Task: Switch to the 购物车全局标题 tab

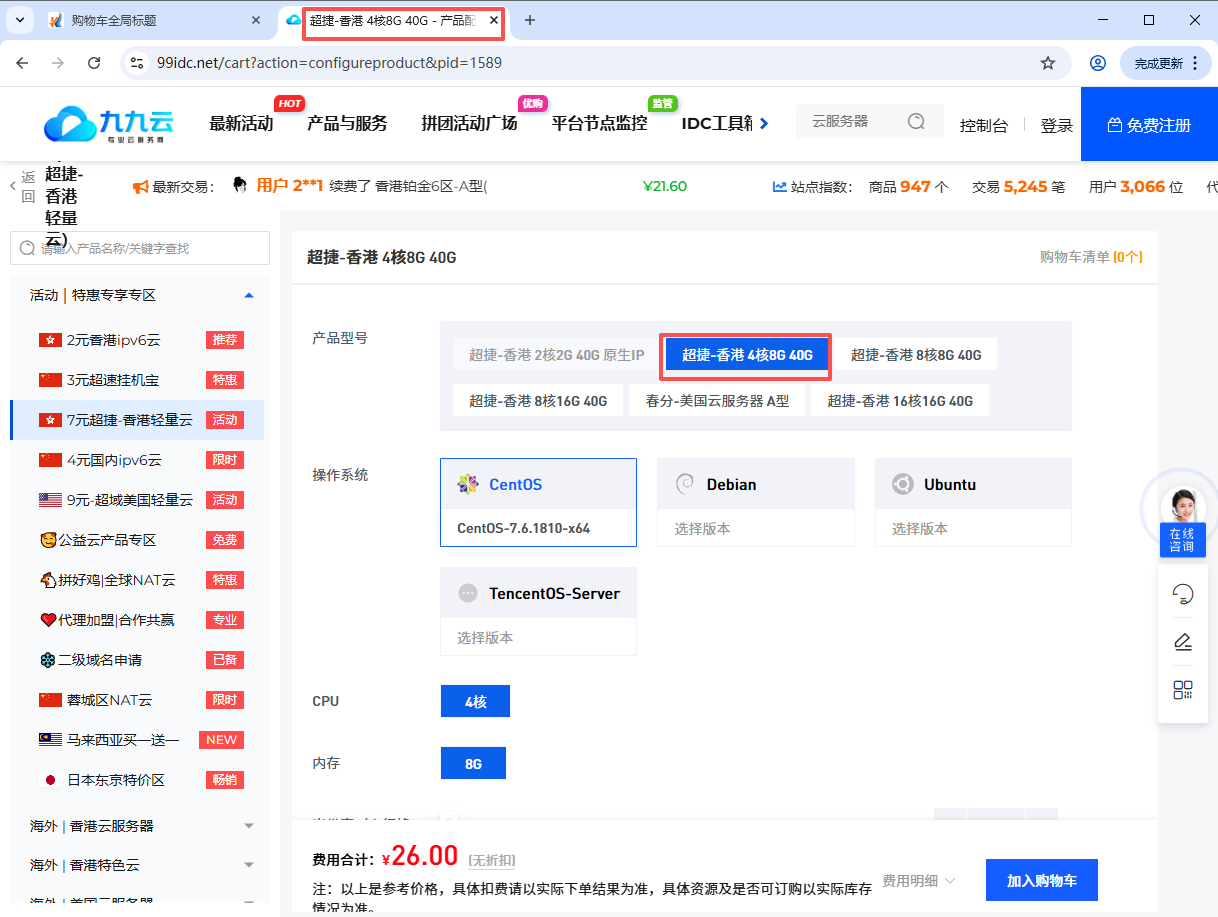Action: 155,20
